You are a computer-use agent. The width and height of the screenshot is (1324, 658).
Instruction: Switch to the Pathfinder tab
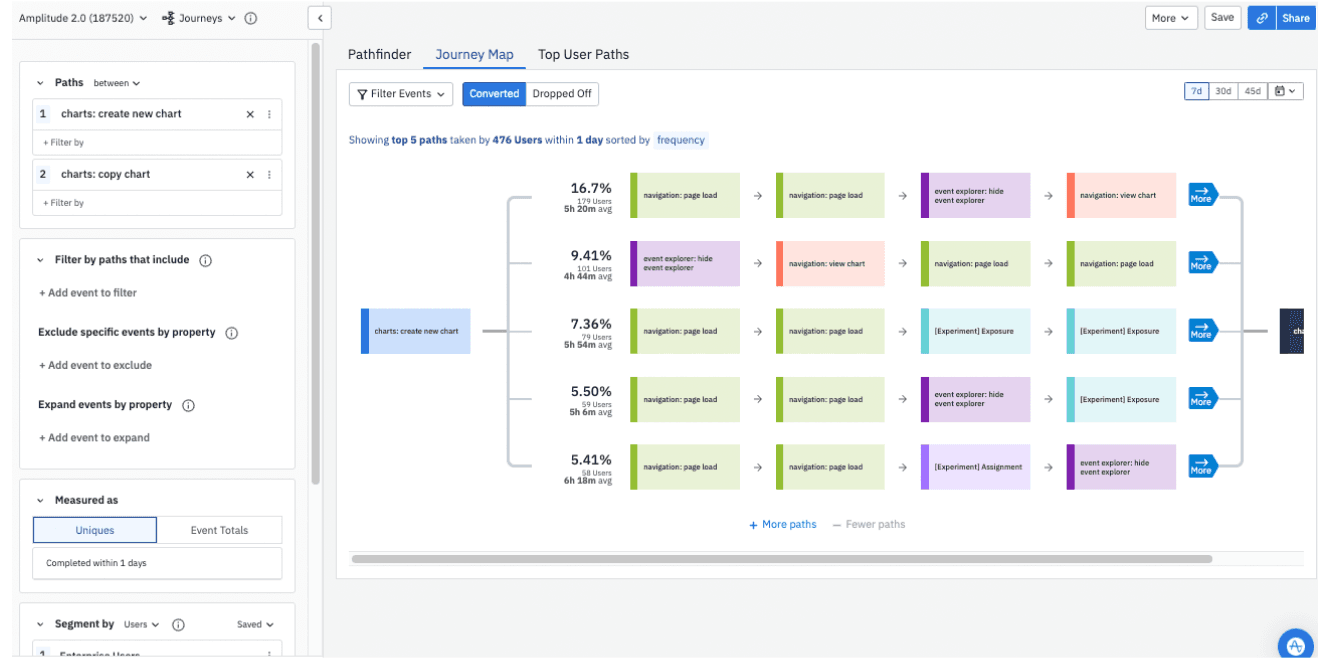click(379, 54)
